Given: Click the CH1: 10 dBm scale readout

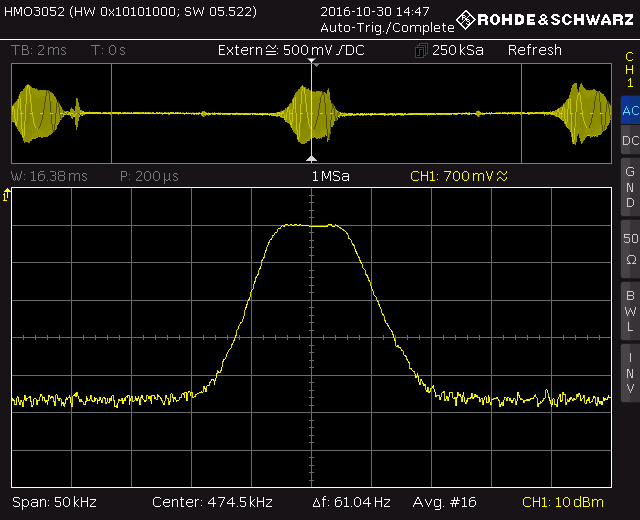Looking at the screenshot, I should click(564, 501).
